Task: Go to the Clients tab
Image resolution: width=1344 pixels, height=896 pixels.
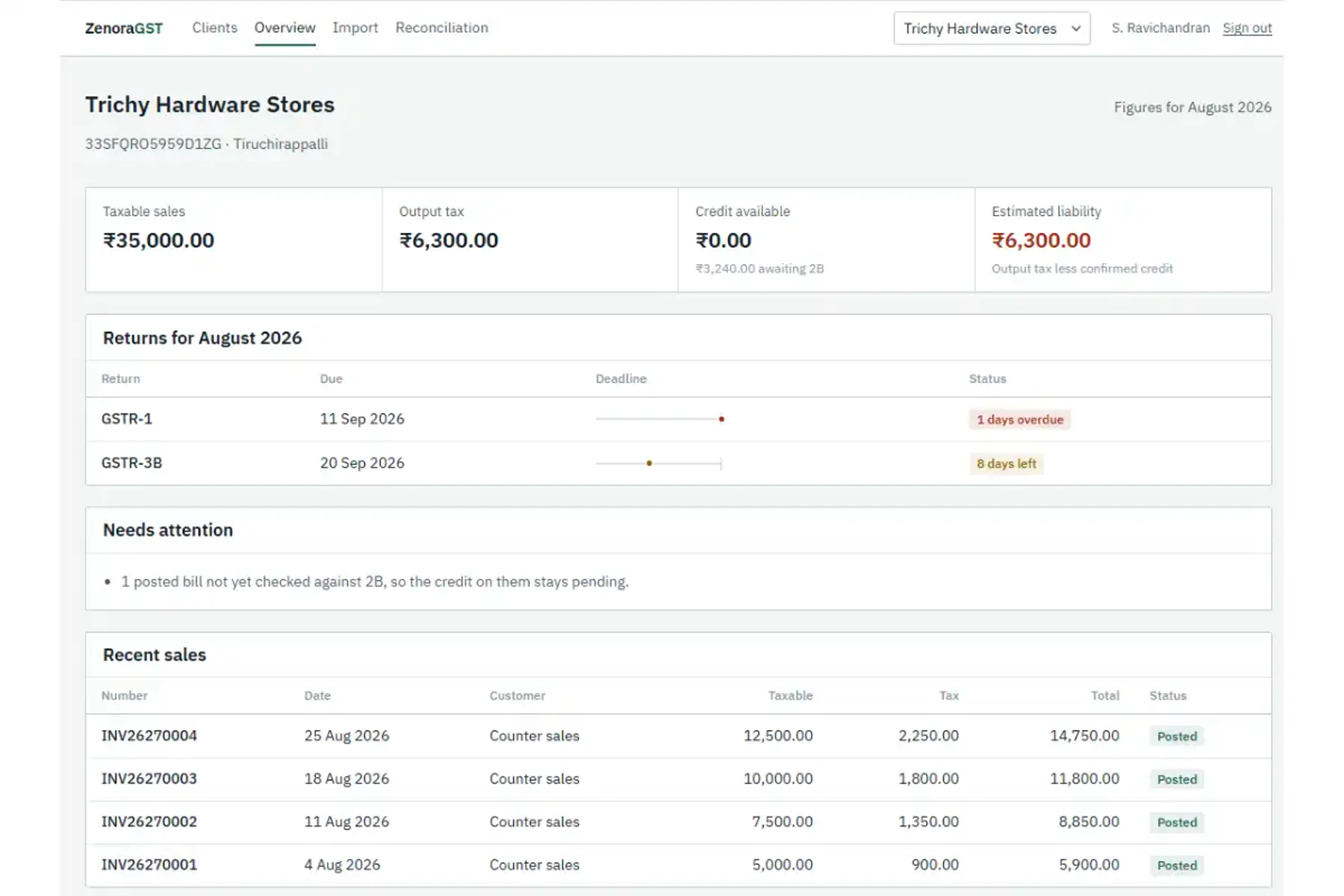Action: click(x=214, y=28)
